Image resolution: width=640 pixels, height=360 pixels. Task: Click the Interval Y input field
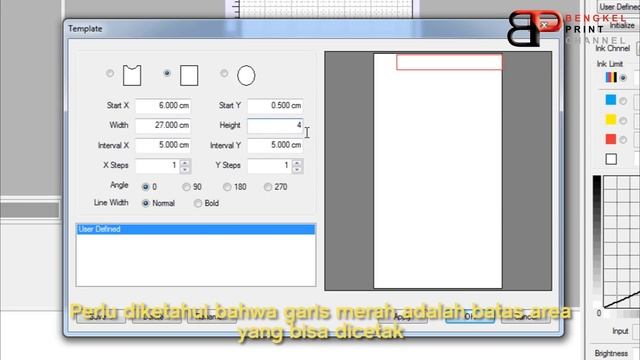point(275,145)
